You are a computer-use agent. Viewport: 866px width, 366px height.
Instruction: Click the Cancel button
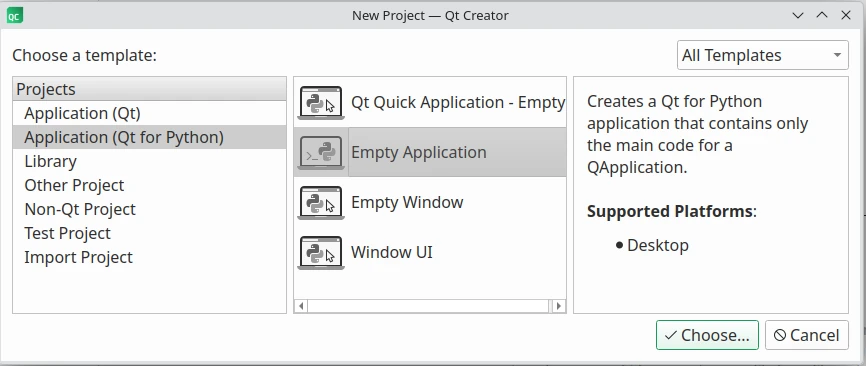coord(806,335)
